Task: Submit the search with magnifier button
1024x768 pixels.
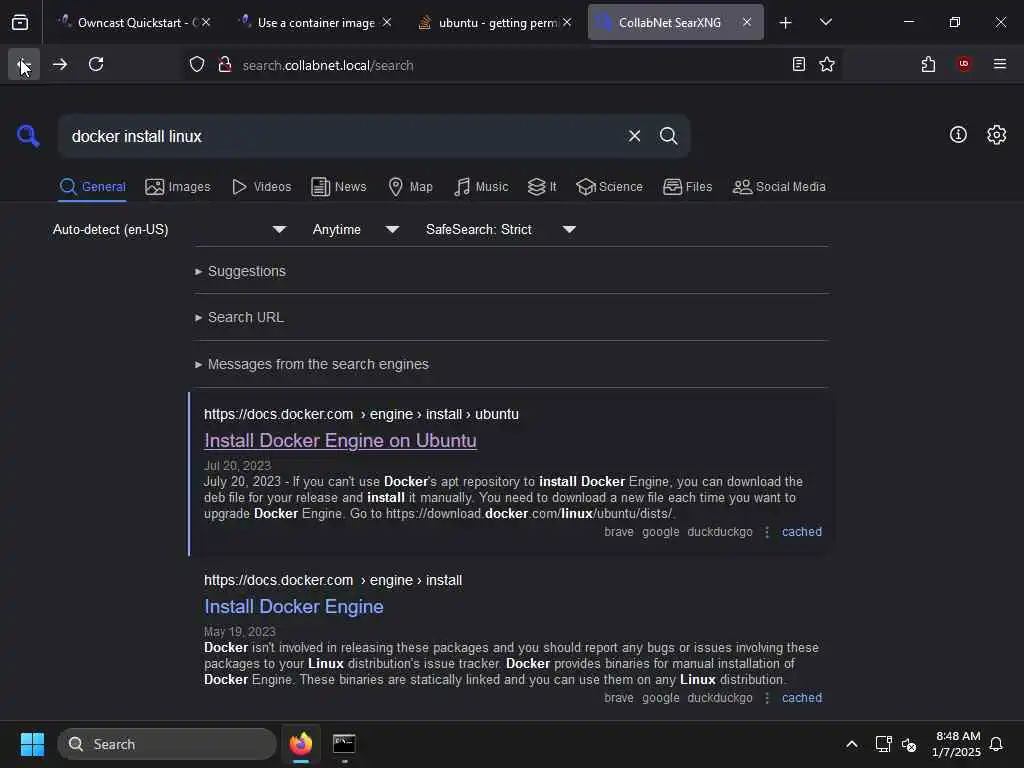Action: 668,136
